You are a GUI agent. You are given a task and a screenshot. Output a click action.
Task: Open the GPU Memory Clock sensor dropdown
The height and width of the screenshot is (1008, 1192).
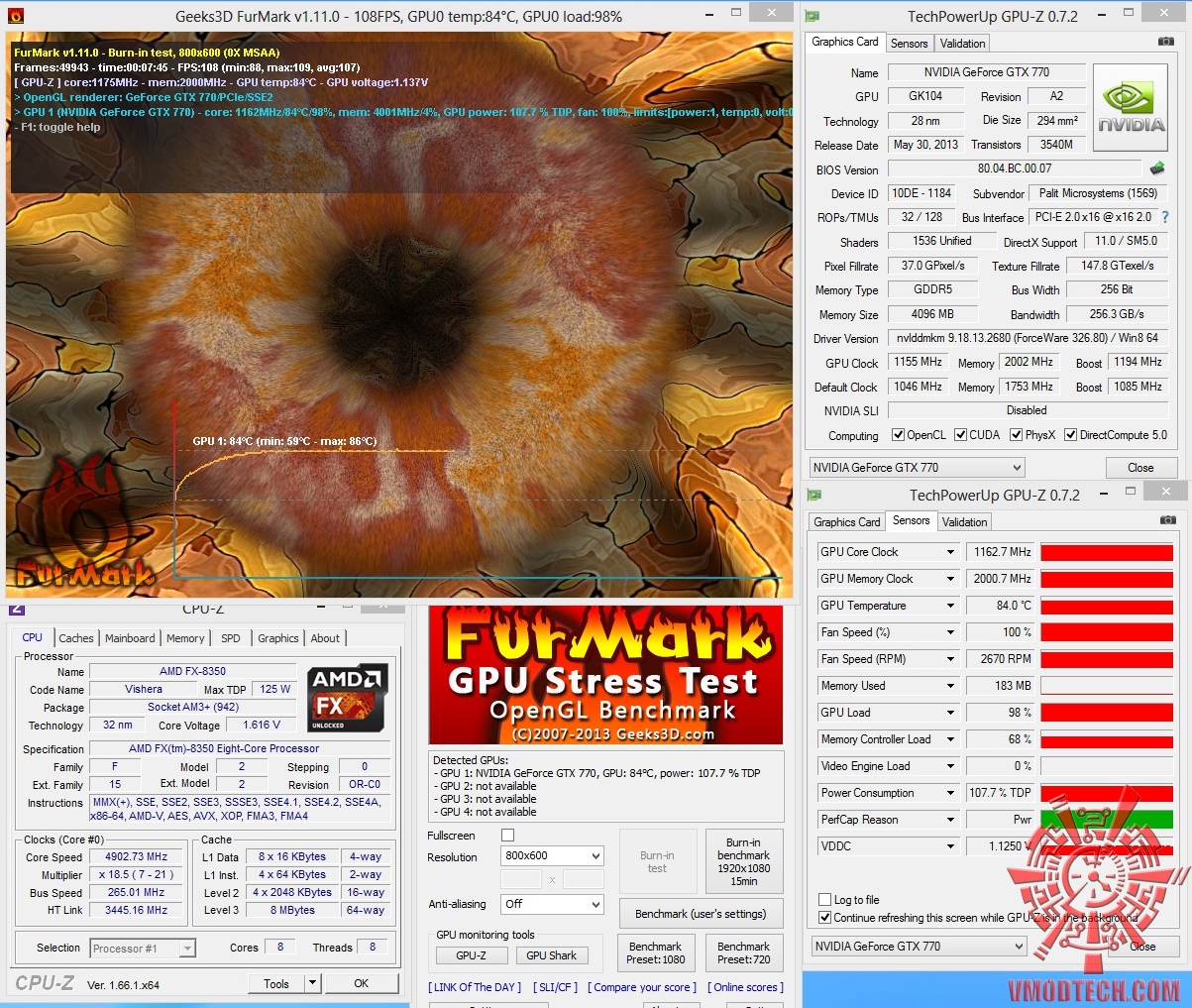pos(950,579)
